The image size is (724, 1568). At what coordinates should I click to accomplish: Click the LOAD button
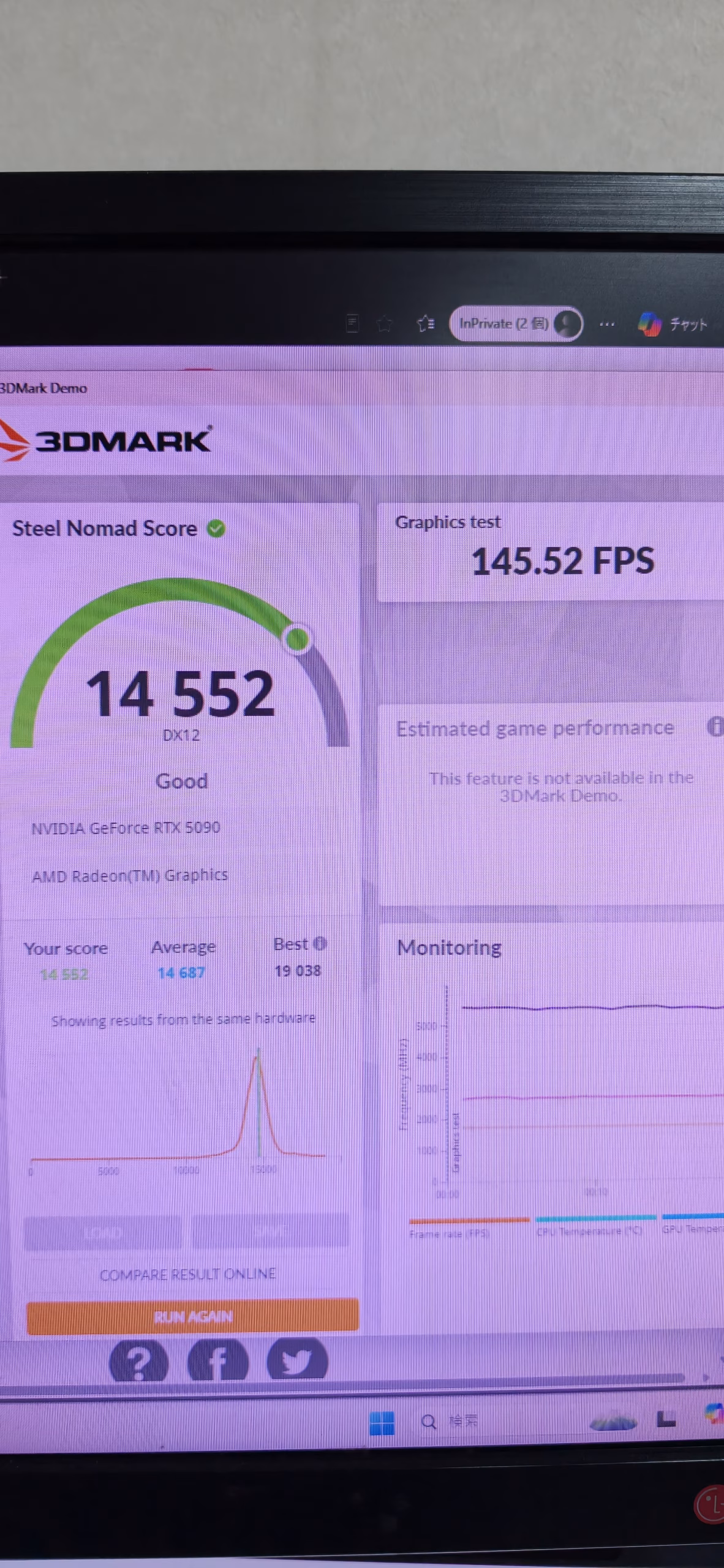point(103,1232)
